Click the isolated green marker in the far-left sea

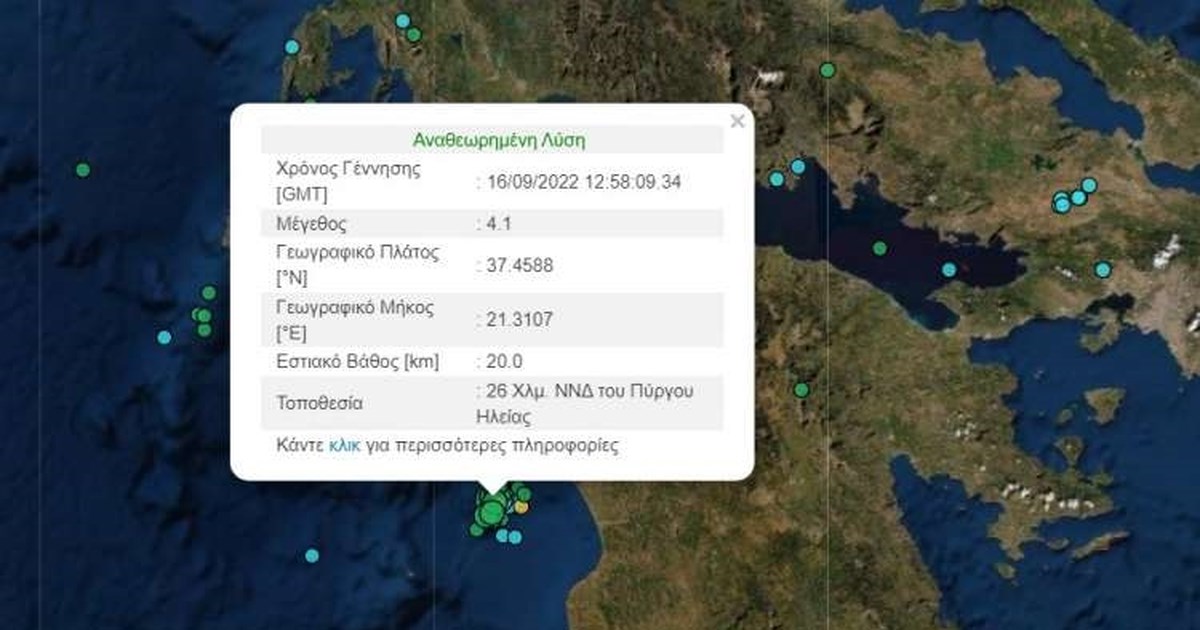83,169
